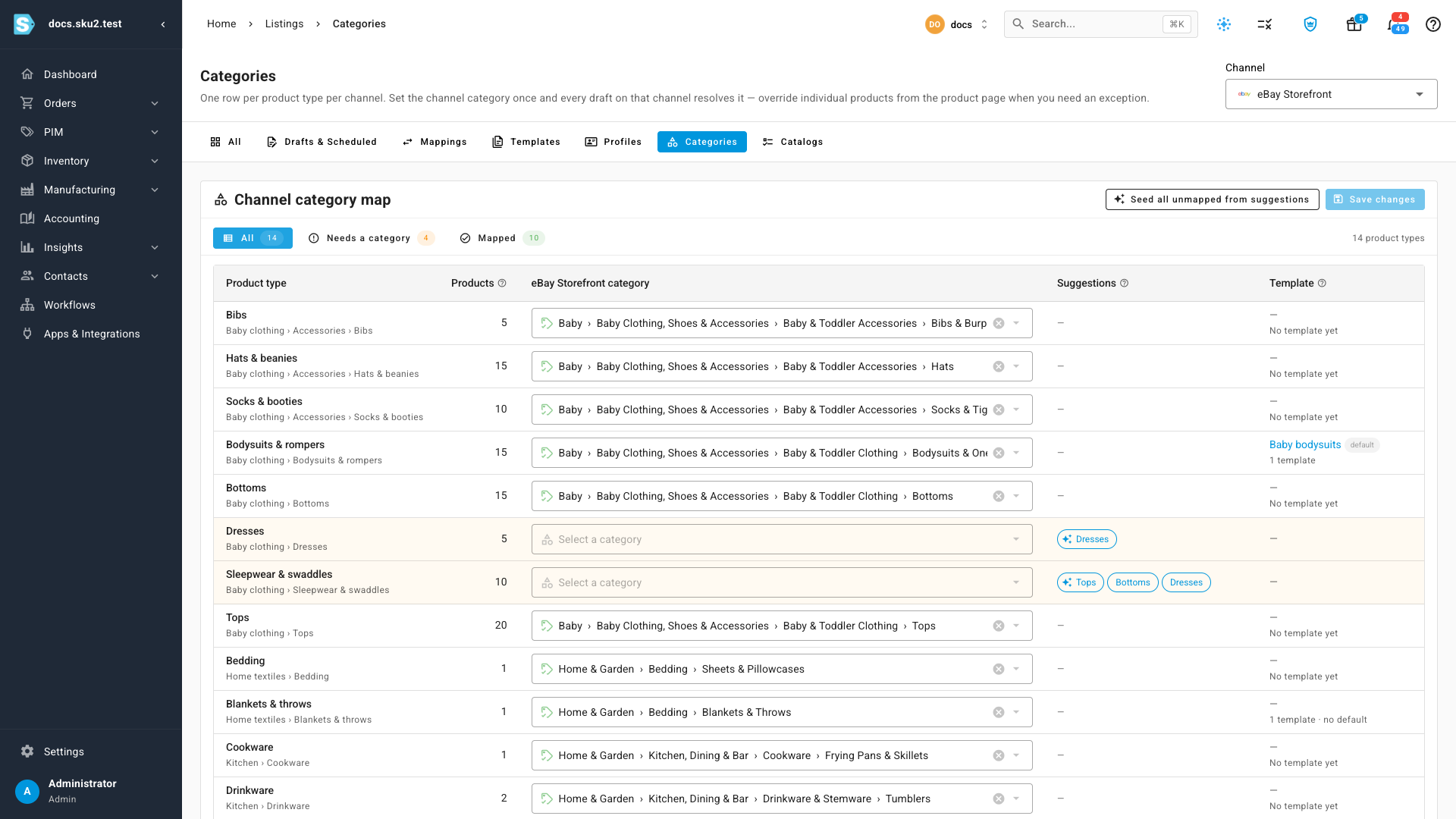Show the Template column info tooltip
This screenshot has width=1456, height=819.
pyautogui.click(x=1323, y=283)
